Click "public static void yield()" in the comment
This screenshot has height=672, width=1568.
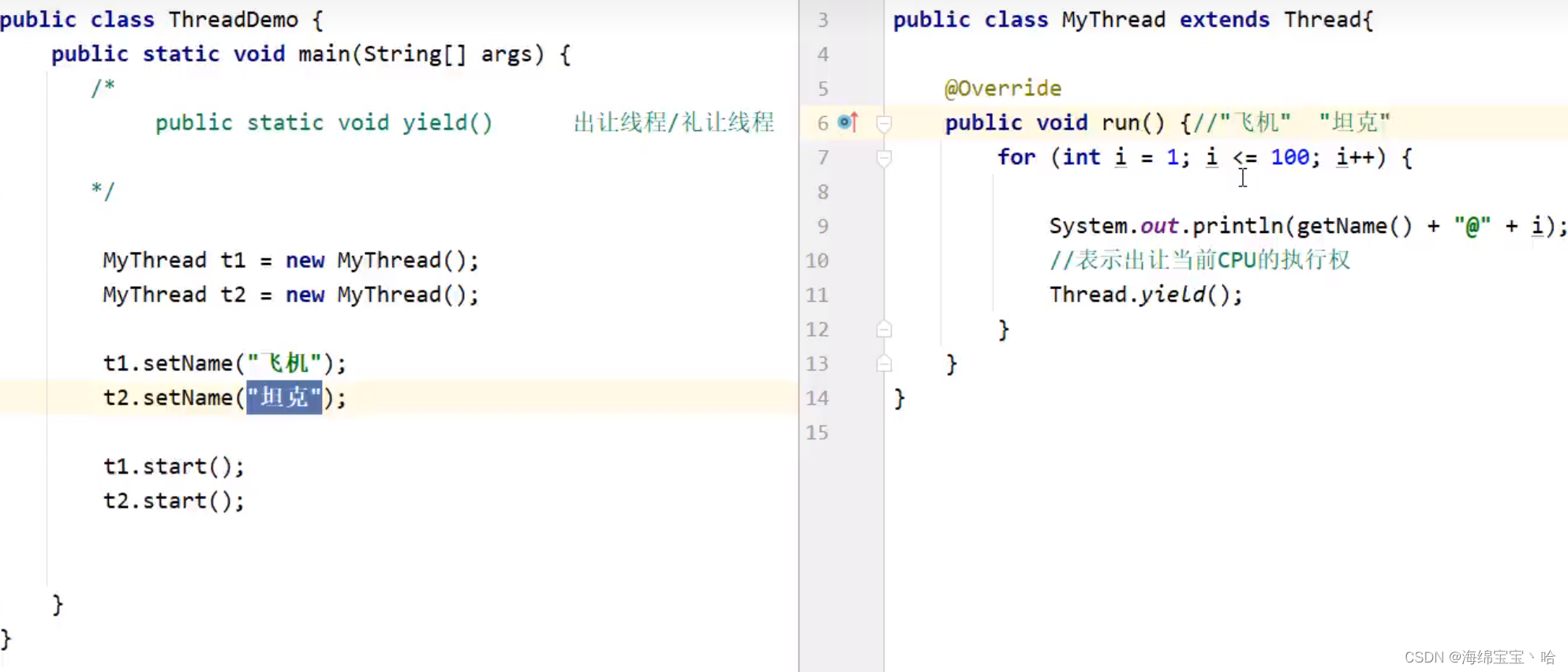coord(324,123)
